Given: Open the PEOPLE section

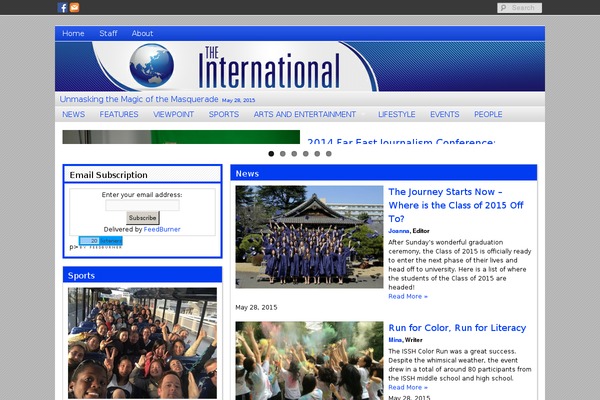Looking at the screenshot, I should 488,114.
